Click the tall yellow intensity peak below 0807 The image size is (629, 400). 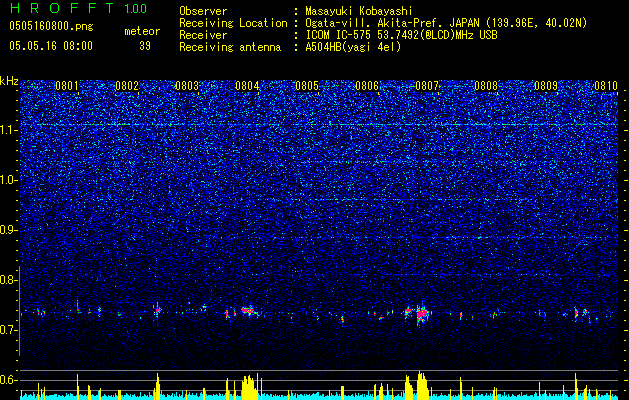click(x=422, y=384)
